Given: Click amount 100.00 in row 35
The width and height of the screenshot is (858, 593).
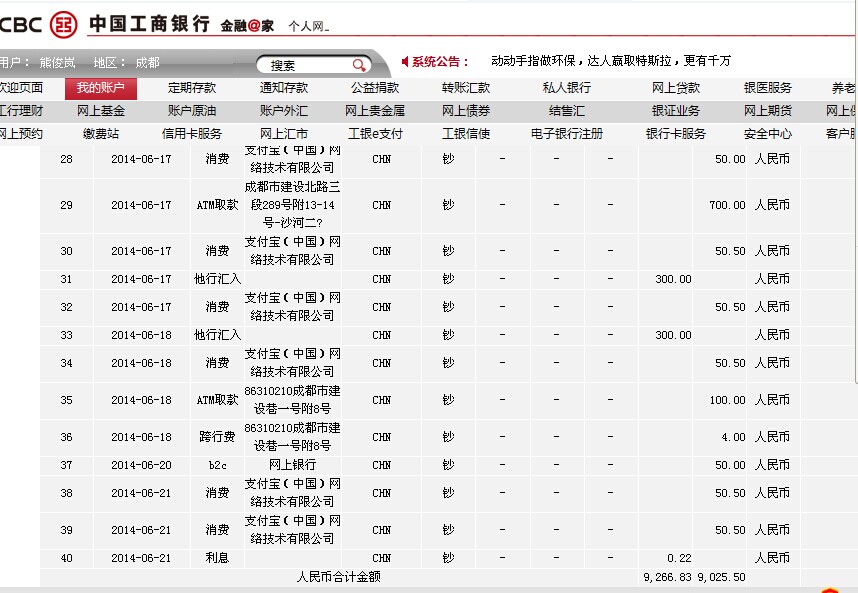Looking at the screenshot, I should coord(727,400).
